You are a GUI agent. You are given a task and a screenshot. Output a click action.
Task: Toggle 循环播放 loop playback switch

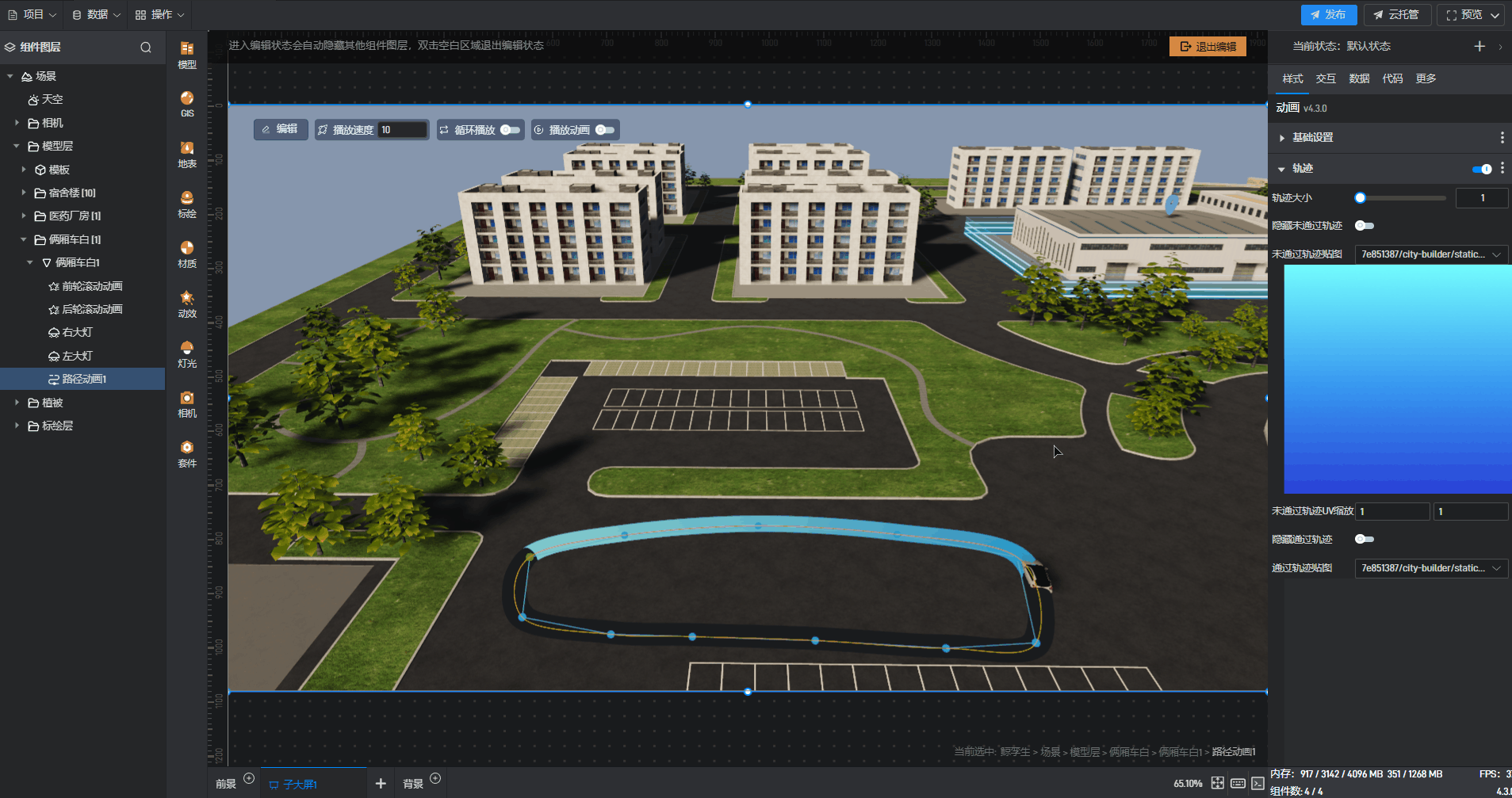coord(510,130)
